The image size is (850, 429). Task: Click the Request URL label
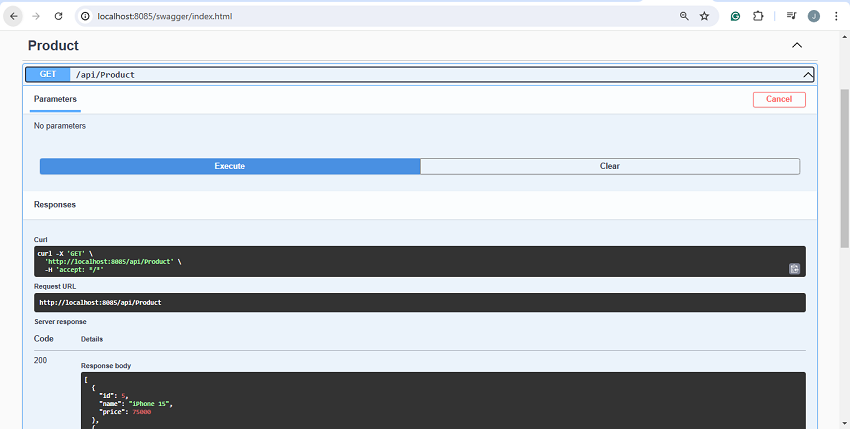pos(55,286)
